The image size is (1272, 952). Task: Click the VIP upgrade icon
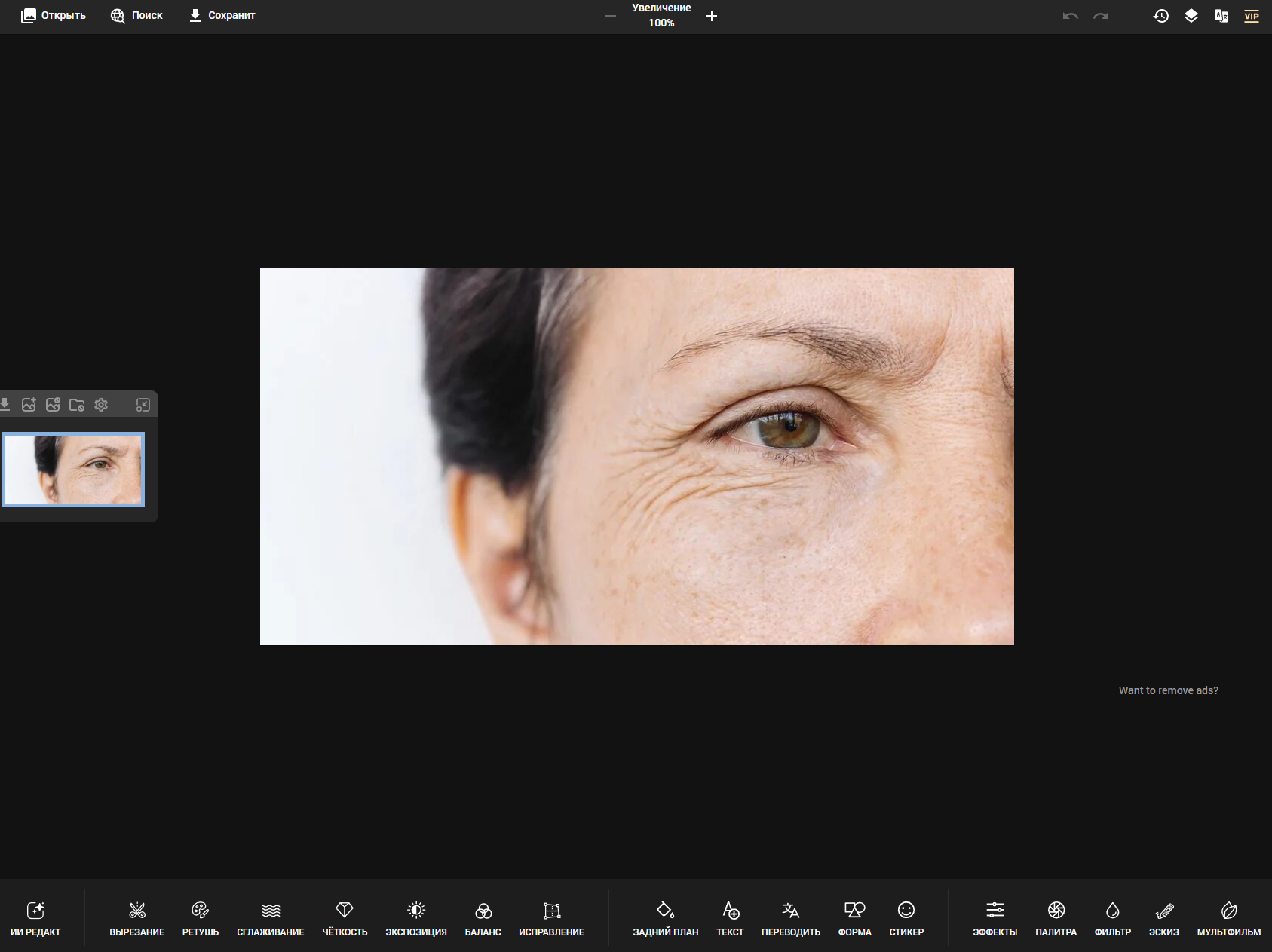point(1252,16)
